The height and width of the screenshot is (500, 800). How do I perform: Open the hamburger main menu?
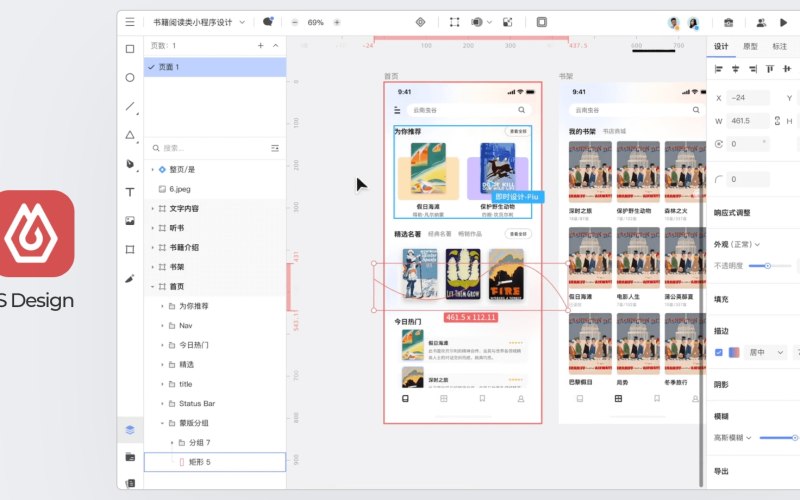[130, 22]
